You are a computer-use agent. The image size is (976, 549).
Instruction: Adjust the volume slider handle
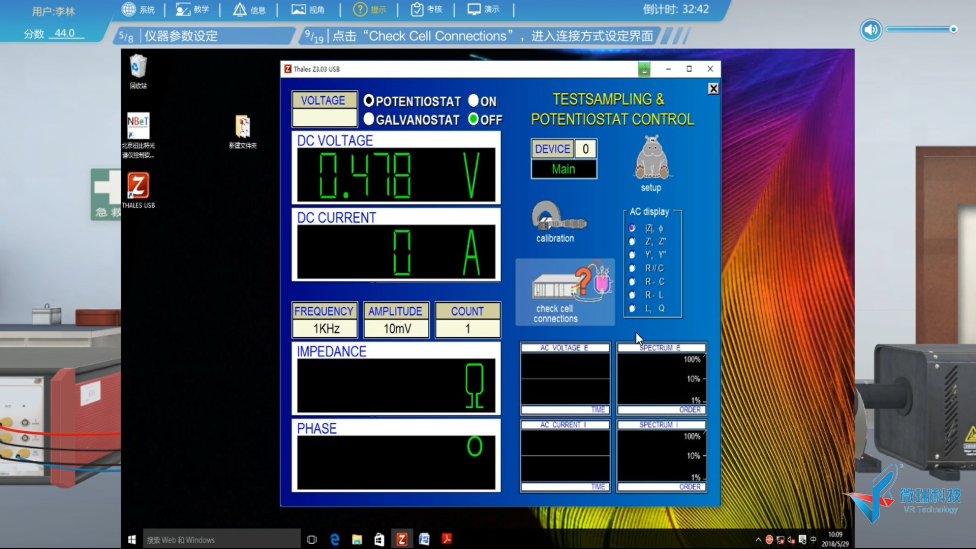click(953, 29)
